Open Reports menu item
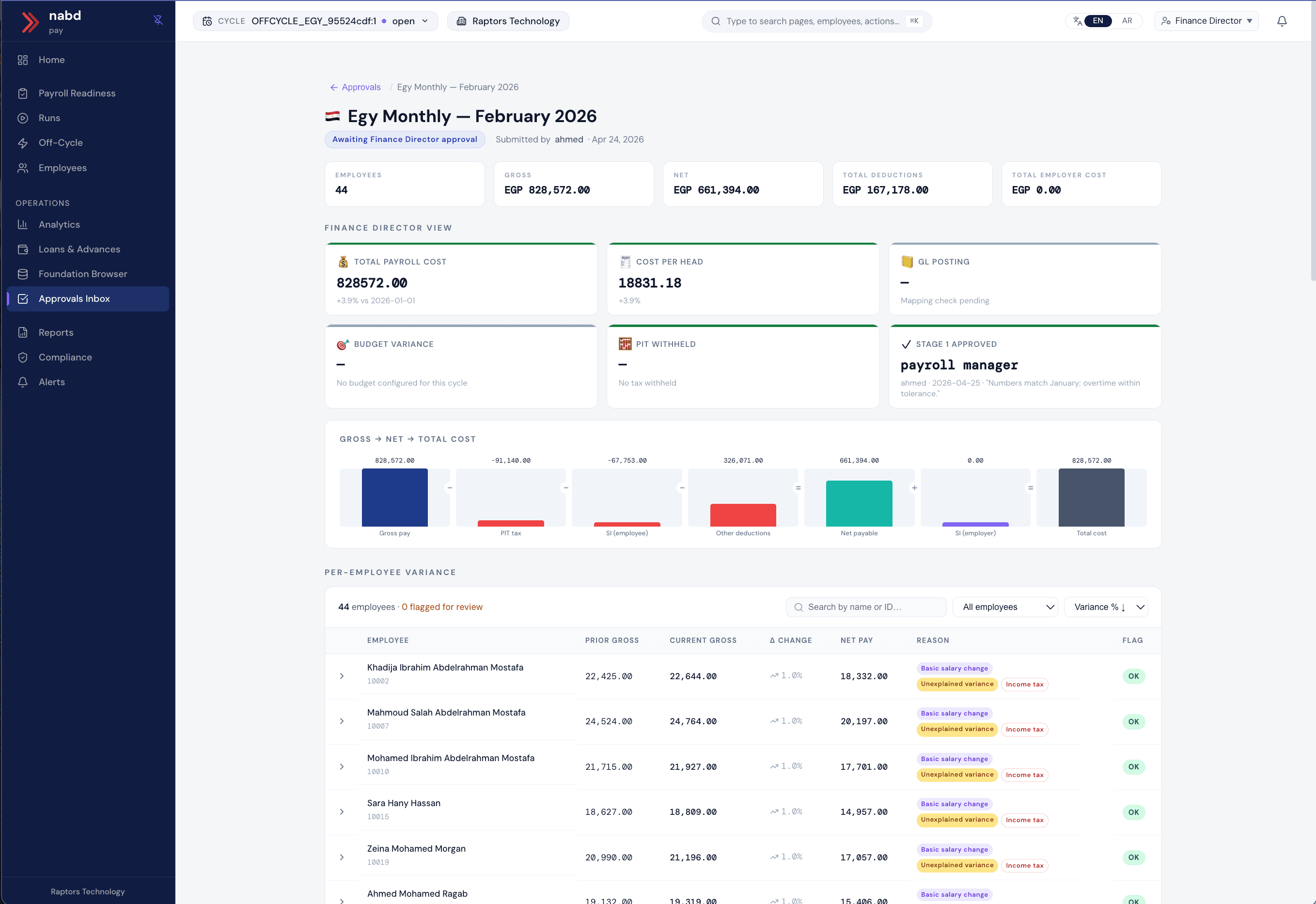This screenshot has width=1316, height=904. point(88,332)
